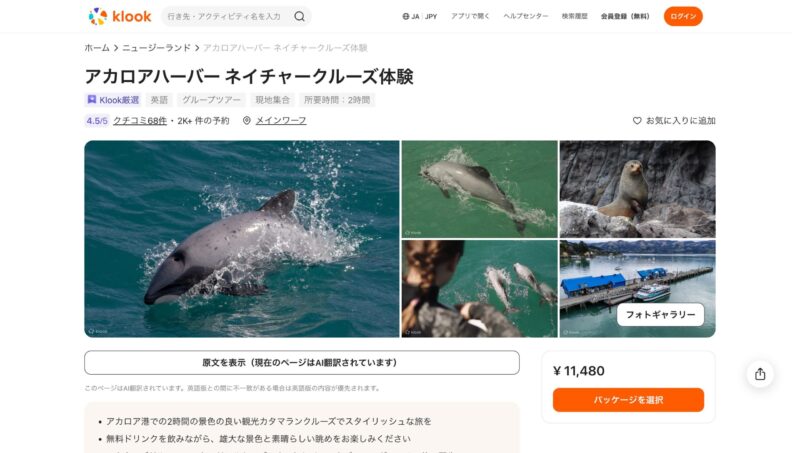Image resolution: width=800 pixels, height=453 pixels.
Task: Open クチコミ68件 reviews link
Action: click(x=140, y=121)
